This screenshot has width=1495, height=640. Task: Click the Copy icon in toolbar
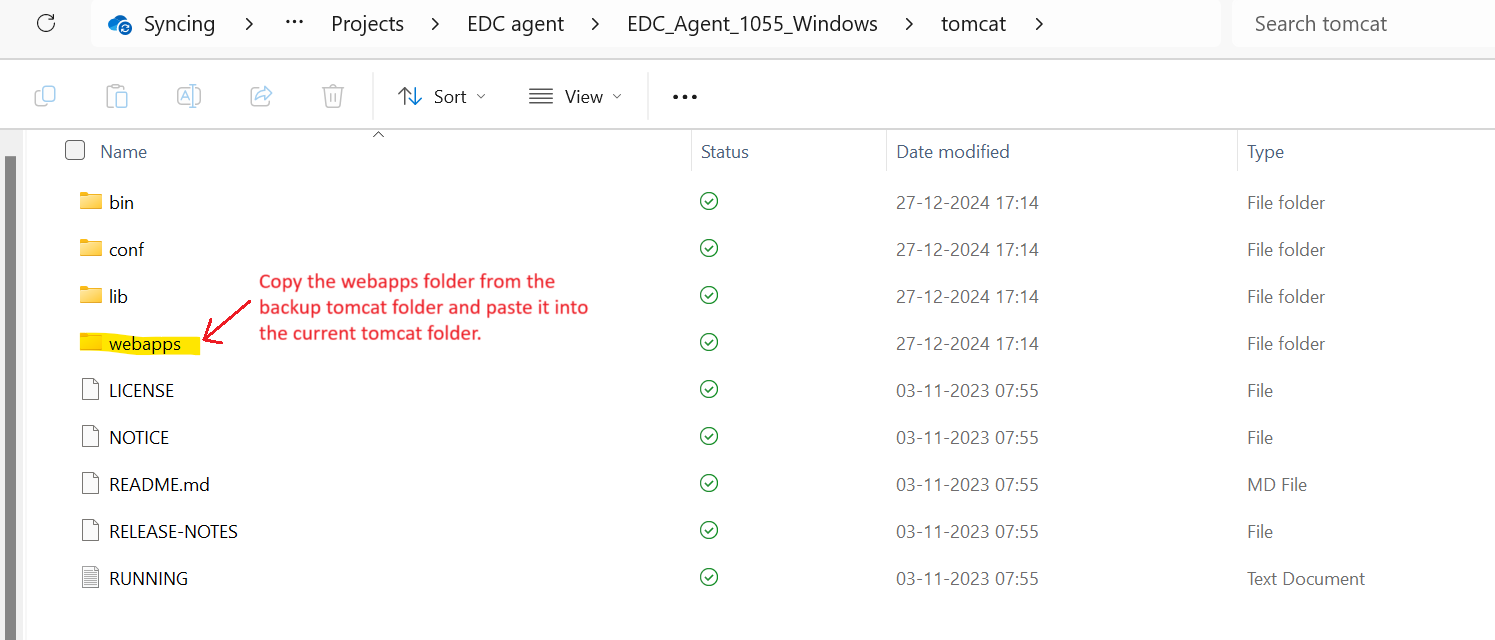pyautogui.click(x=45, y=96)
